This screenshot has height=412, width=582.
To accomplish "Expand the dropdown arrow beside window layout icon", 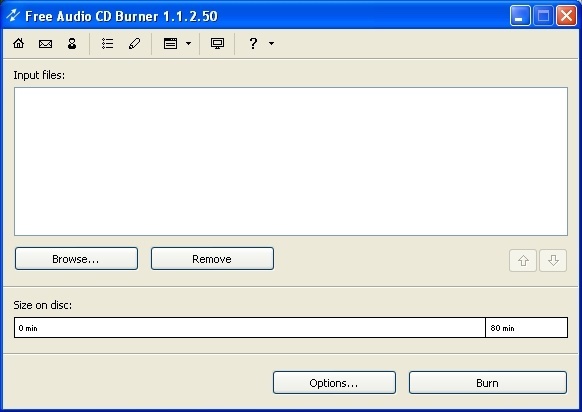I will click(x=189, y=43).
